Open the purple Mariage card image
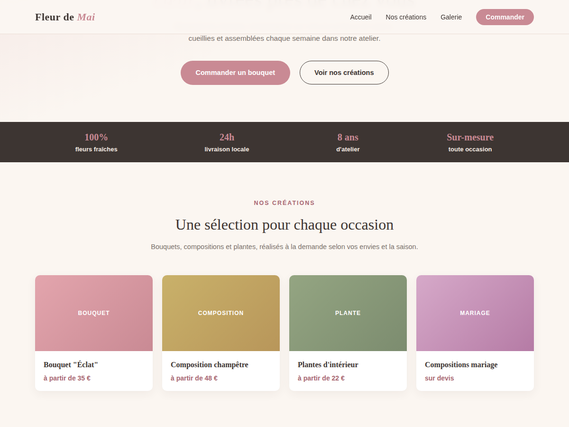The image size is (569, 427). click(475, 313)
